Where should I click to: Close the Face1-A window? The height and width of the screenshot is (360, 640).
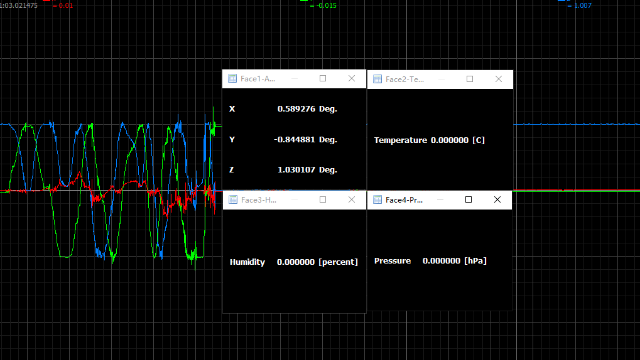point(351,78)
